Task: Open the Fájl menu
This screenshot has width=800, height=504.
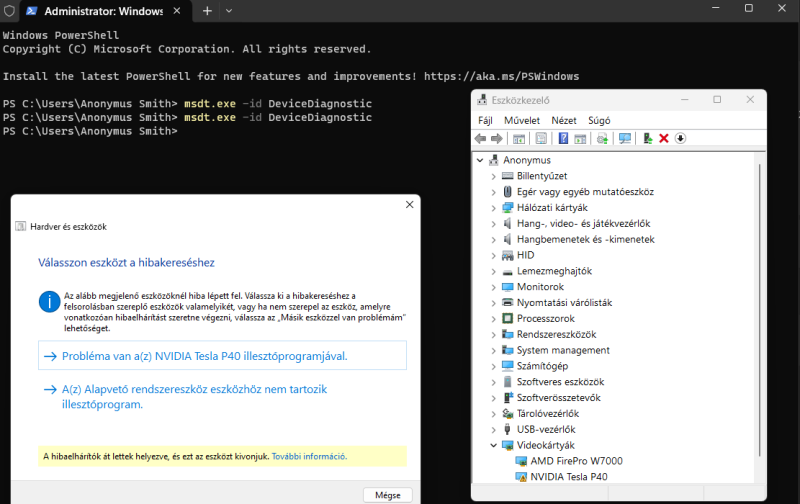Action: click(x=485, y=120)
